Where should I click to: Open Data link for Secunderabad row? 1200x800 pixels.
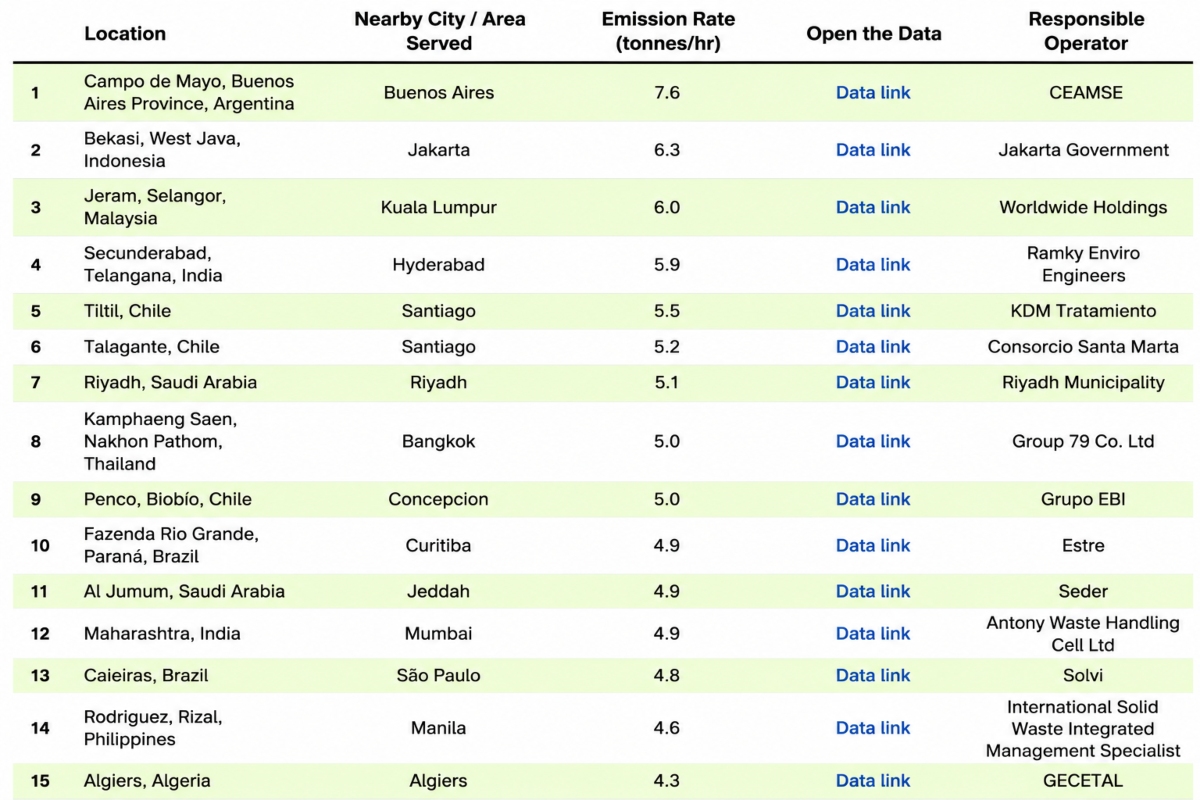coord(873,264)
